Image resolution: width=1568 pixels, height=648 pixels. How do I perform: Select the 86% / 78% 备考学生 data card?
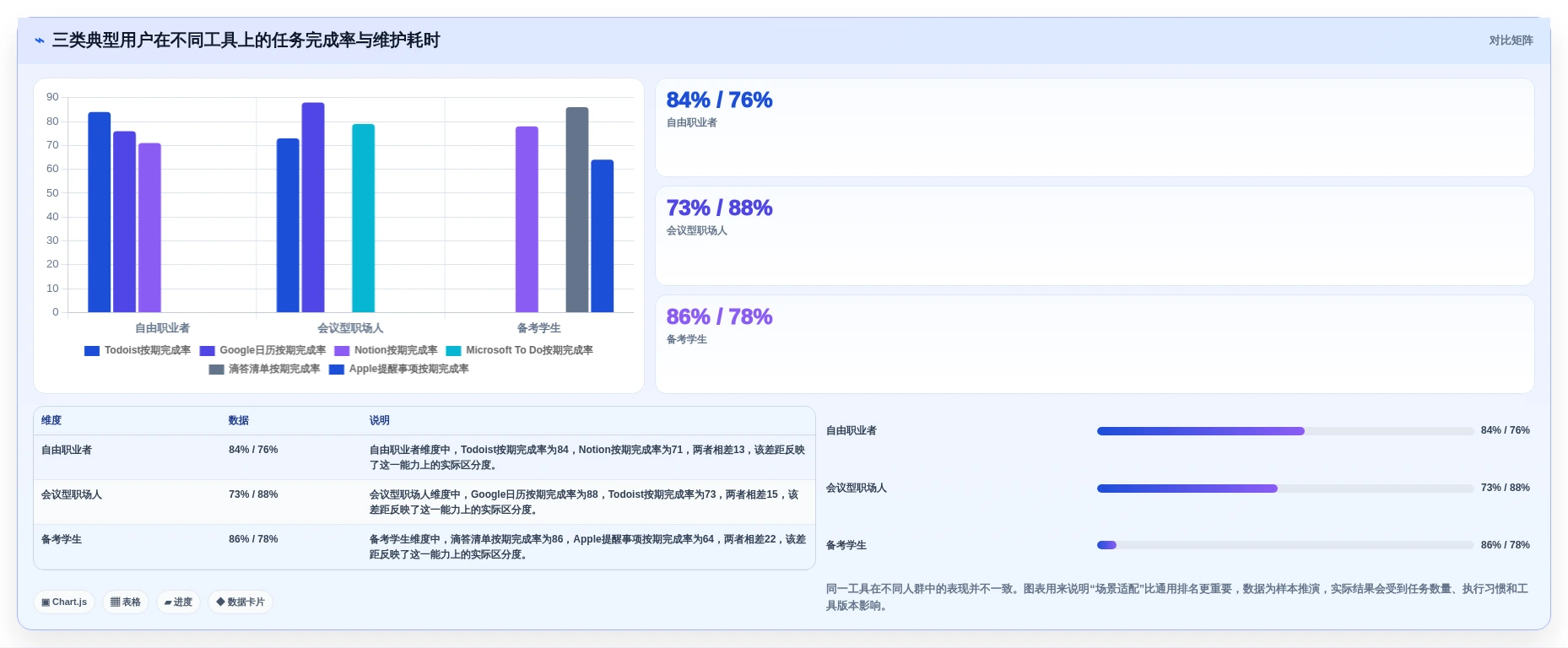(x=1095, y=344)
